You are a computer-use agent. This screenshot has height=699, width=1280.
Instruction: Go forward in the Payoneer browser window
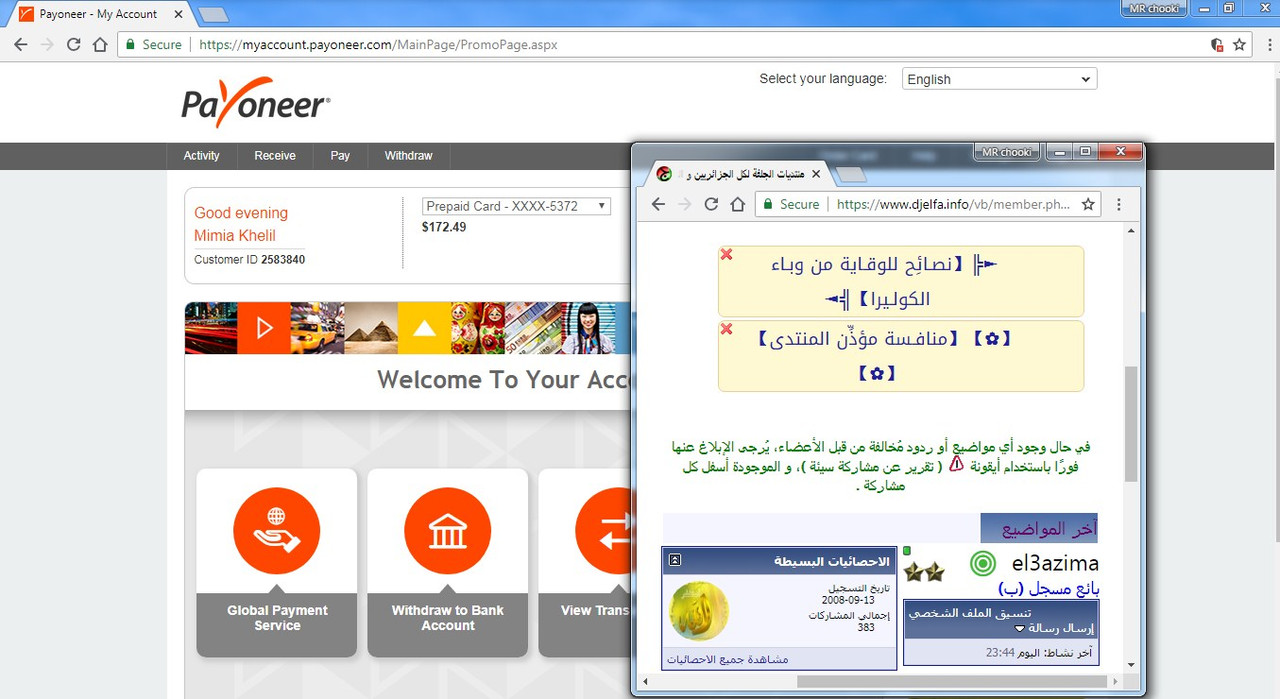pyautogui.click(x=46, y=45)
